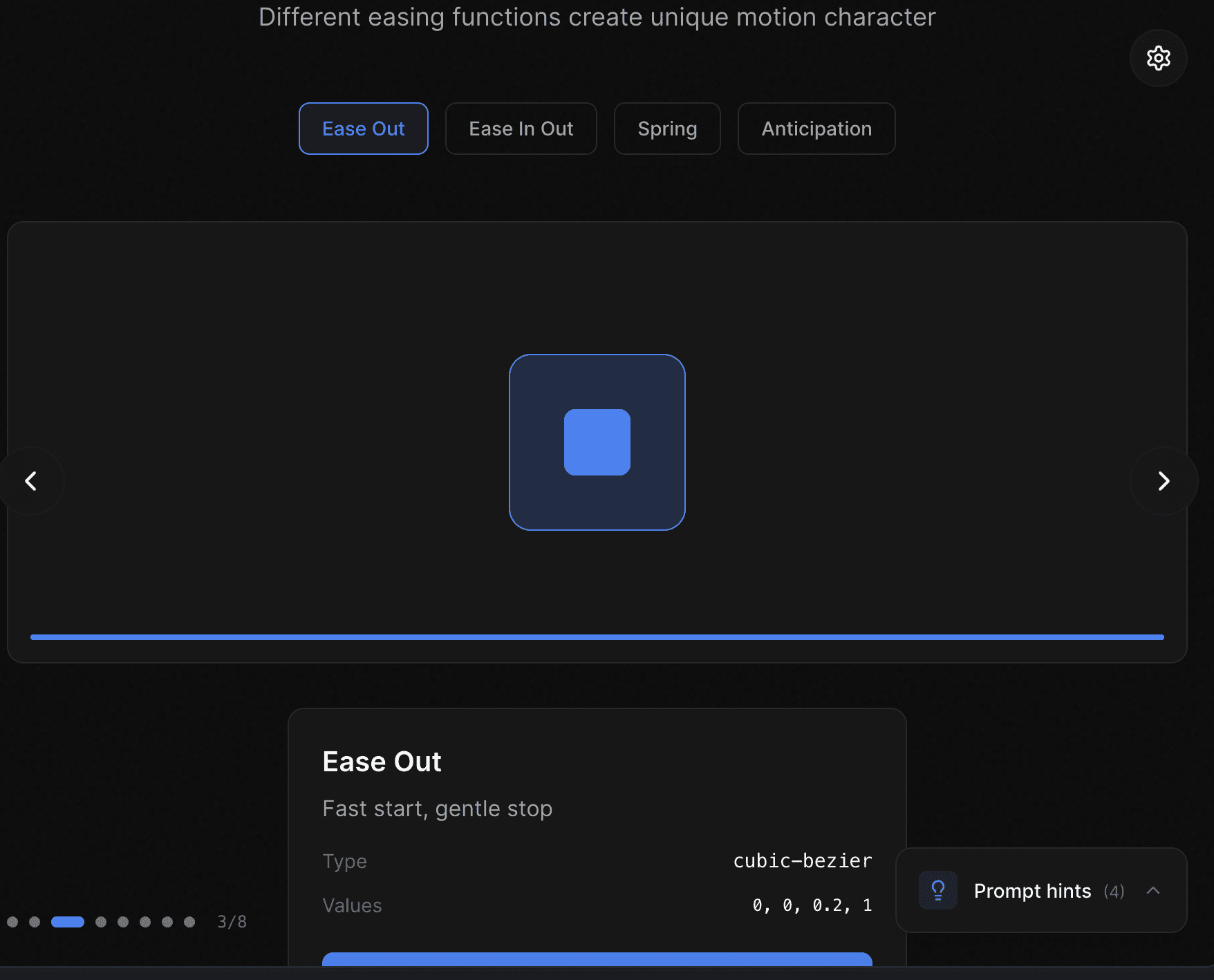Re-select the active Ease Out tab
The image size is (1214, 980).
tap(363, 129)
